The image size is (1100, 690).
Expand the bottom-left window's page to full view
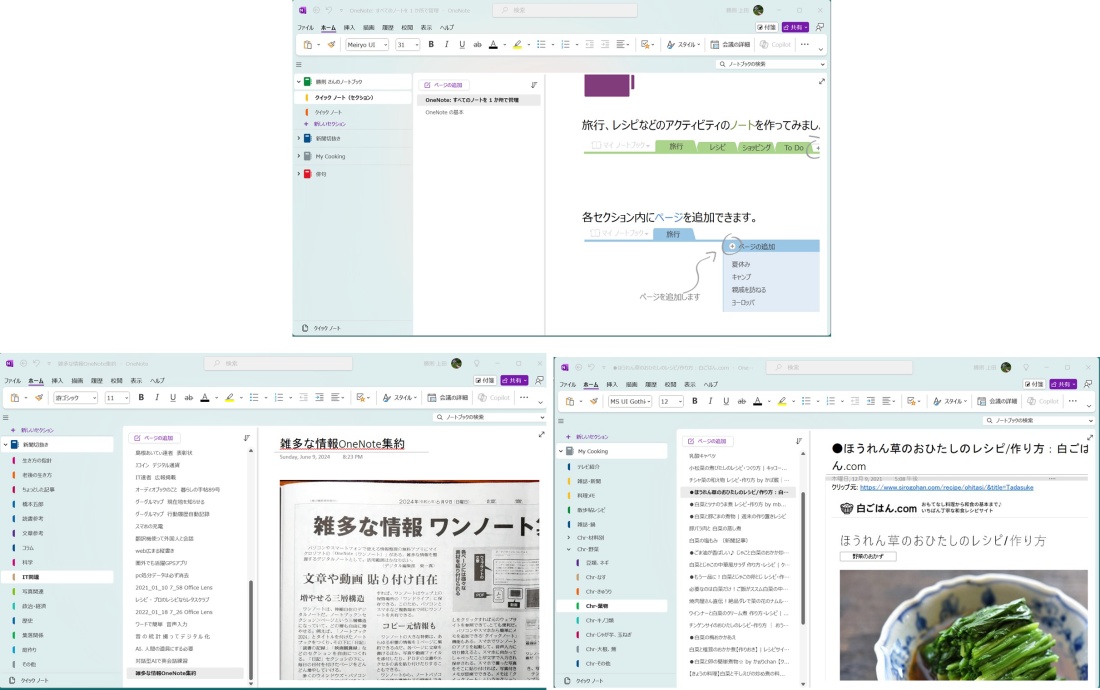pos(541,435)
